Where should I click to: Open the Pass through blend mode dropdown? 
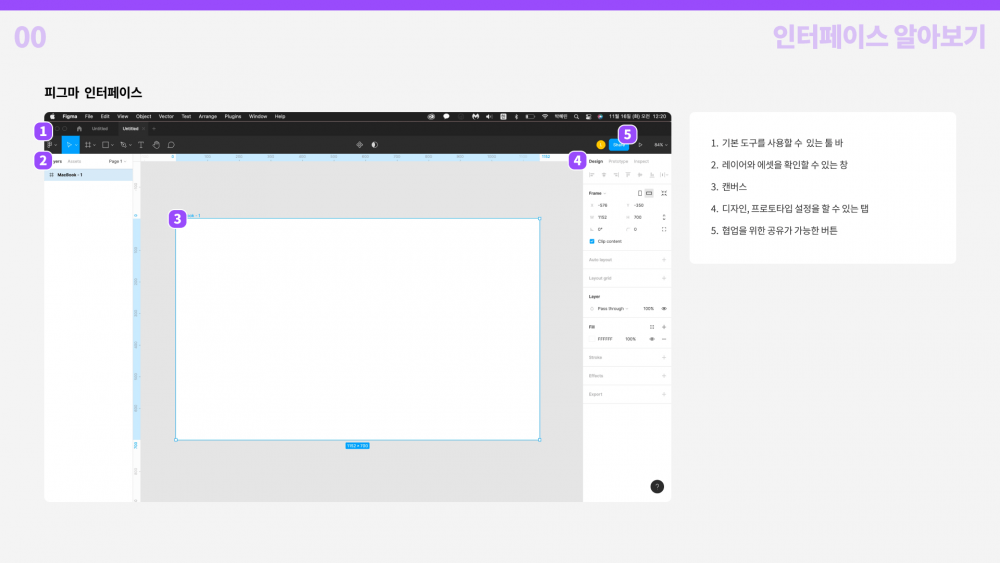tap(612, 309)
